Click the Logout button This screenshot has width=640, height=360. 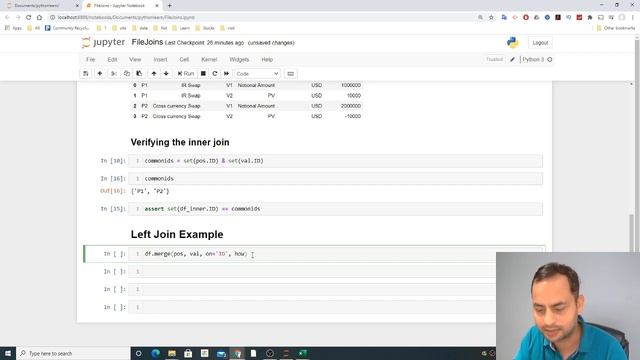pos(540,43)
